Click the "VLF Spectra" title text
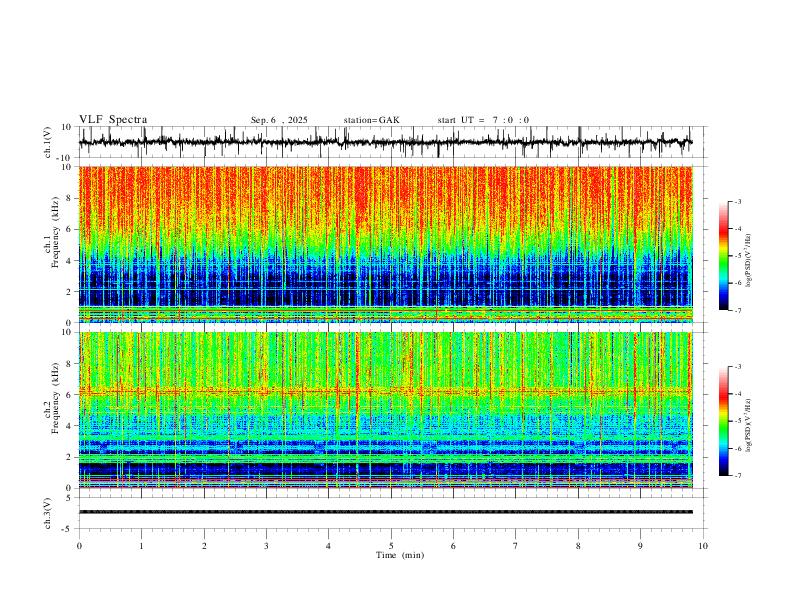This screenshot has height=612, width=792. pos(113,120)
